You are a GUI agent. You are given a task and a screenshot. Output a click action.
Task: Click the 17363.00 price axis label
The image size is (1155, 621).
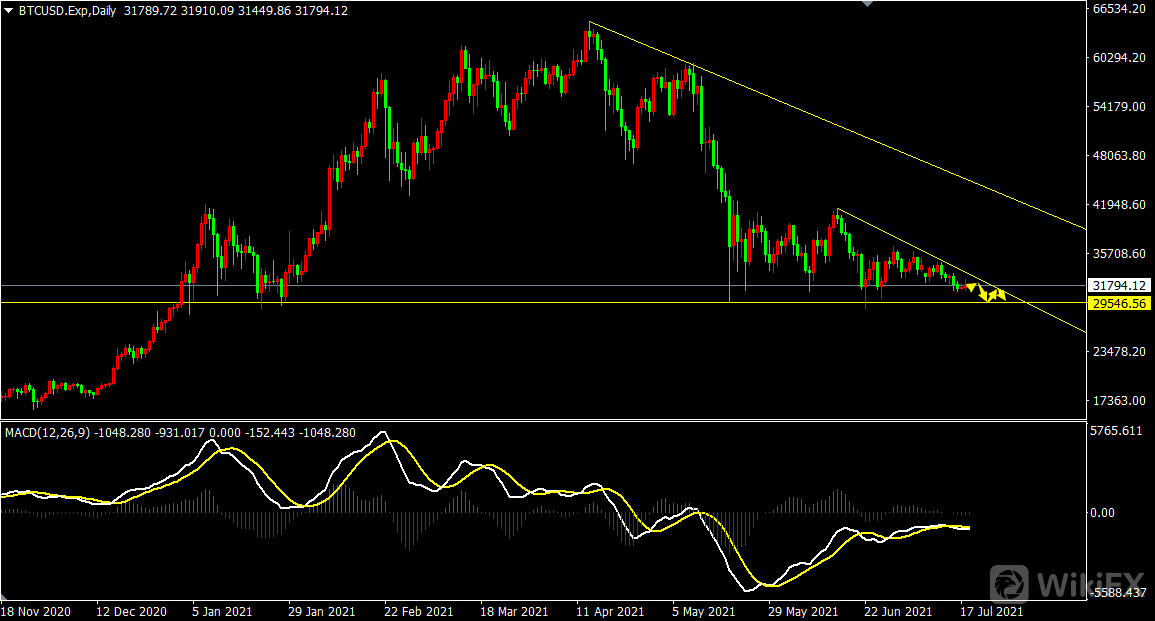tap(1119, 401)
